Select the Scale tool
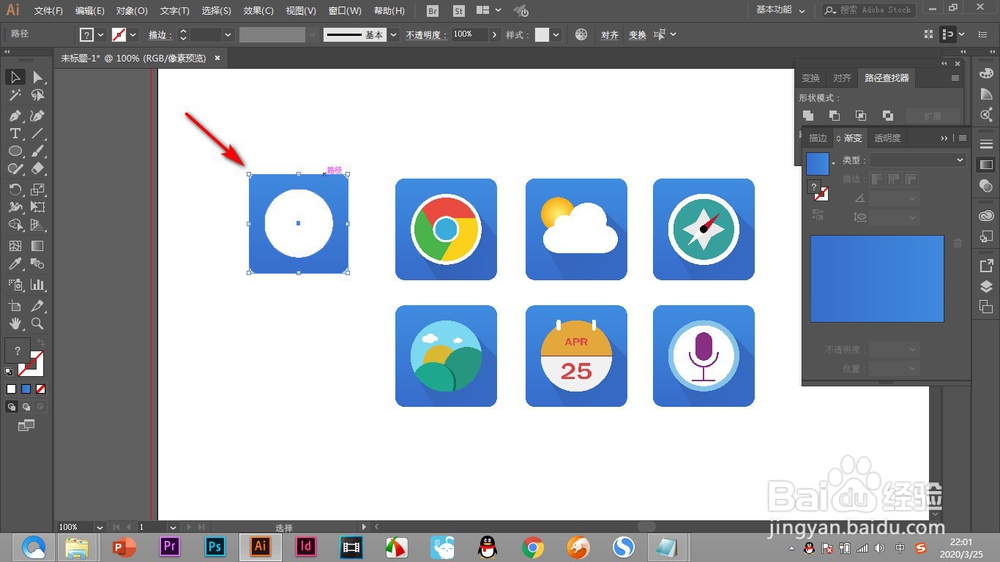The image size is (1000, 562). click(38, 189)
